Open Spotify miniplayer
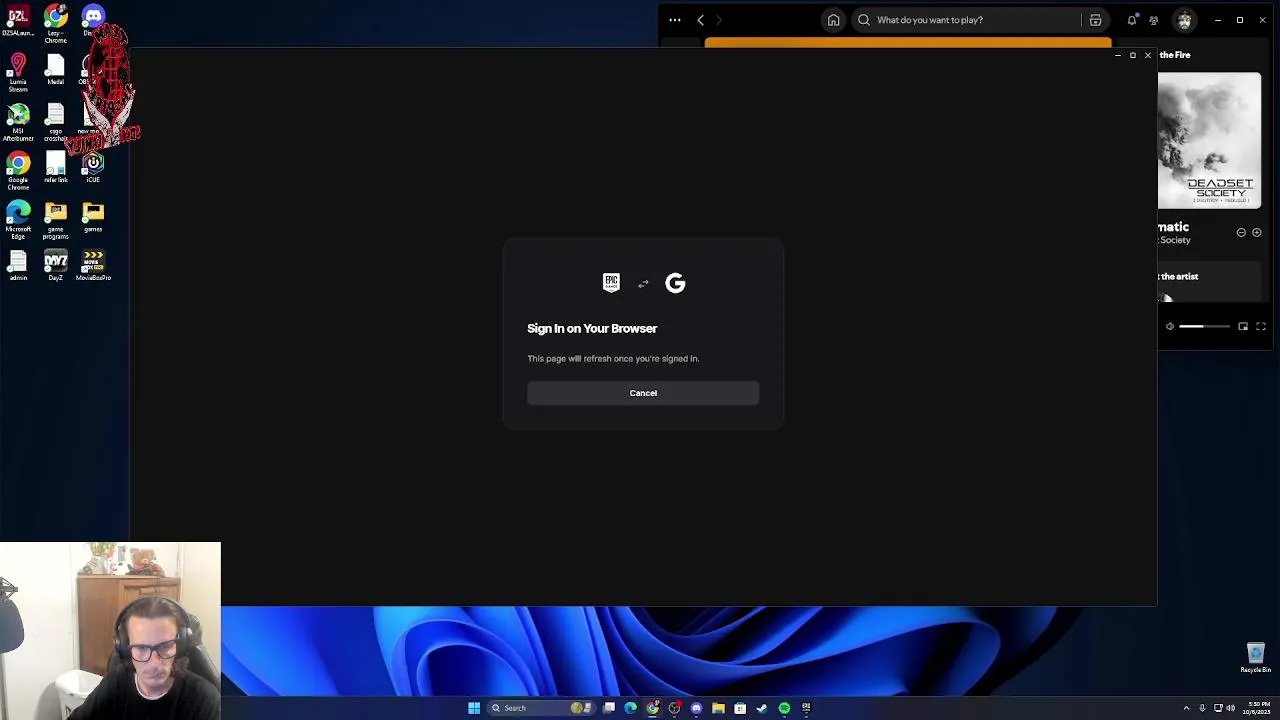The height and width of the screenshot is (720, 1280). (1243, 326)
